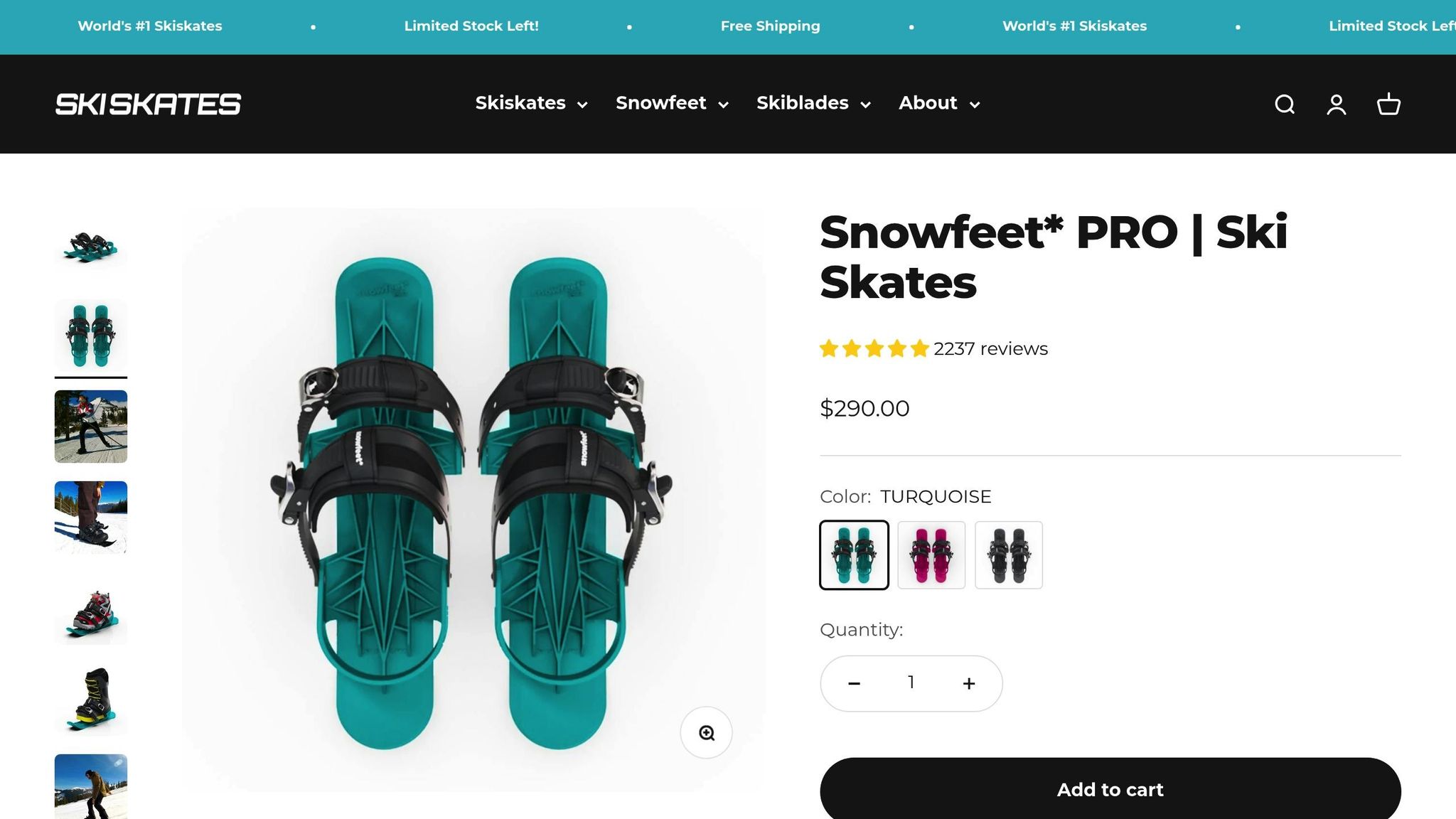Open the account login icon

(x=1337, y=104)
